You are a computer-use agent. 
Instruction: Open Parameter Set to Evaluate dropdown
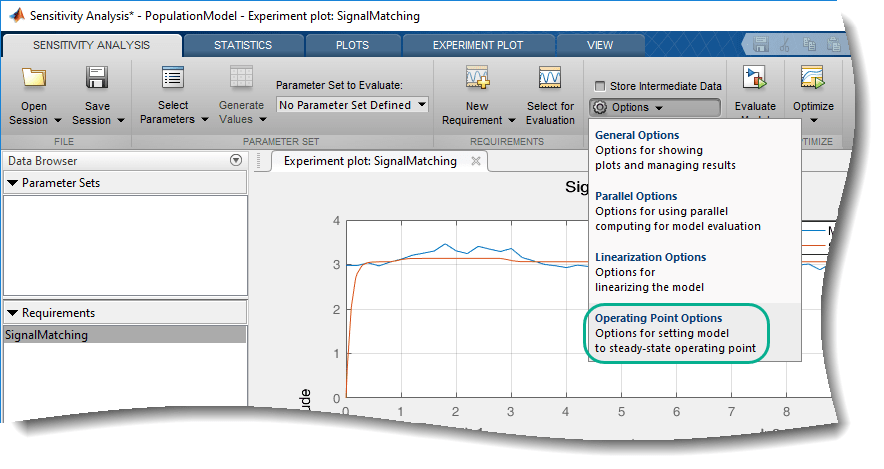[352, 104]
